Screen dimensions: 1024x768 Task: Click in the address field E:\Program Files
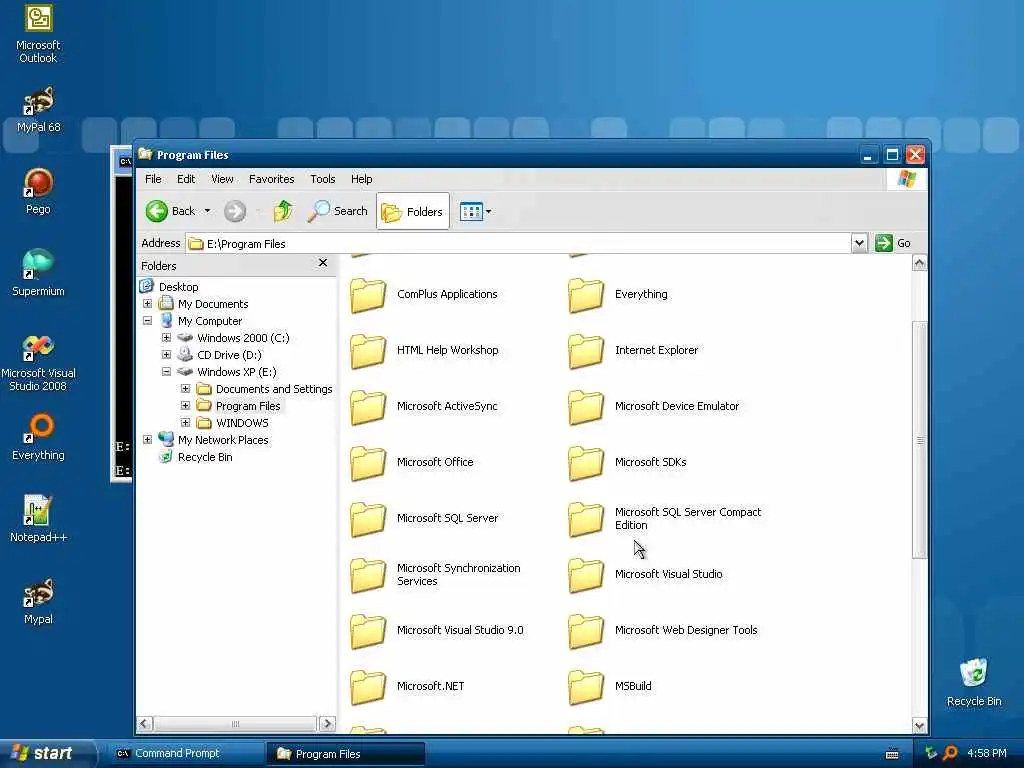pos(519,244)
